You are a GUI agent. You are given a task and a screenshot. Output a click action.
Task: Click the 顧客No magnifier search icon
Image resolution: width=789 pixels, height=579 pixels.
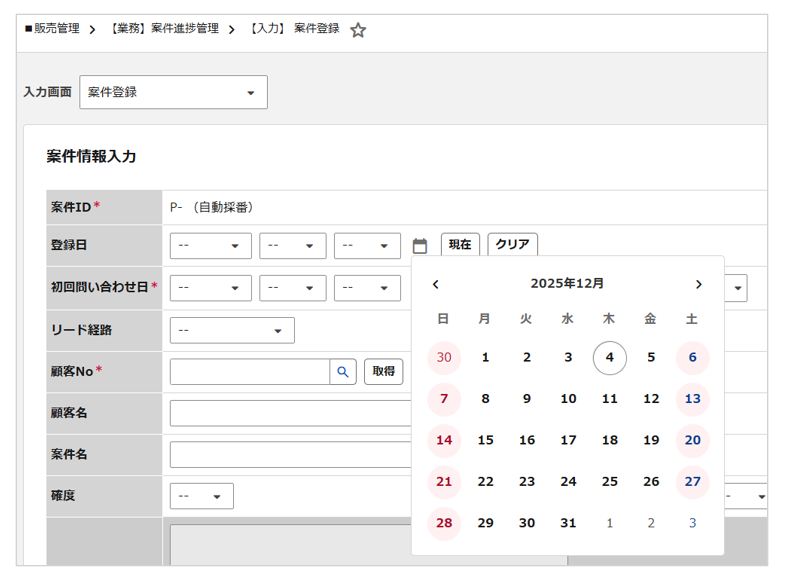click(343, 371)
